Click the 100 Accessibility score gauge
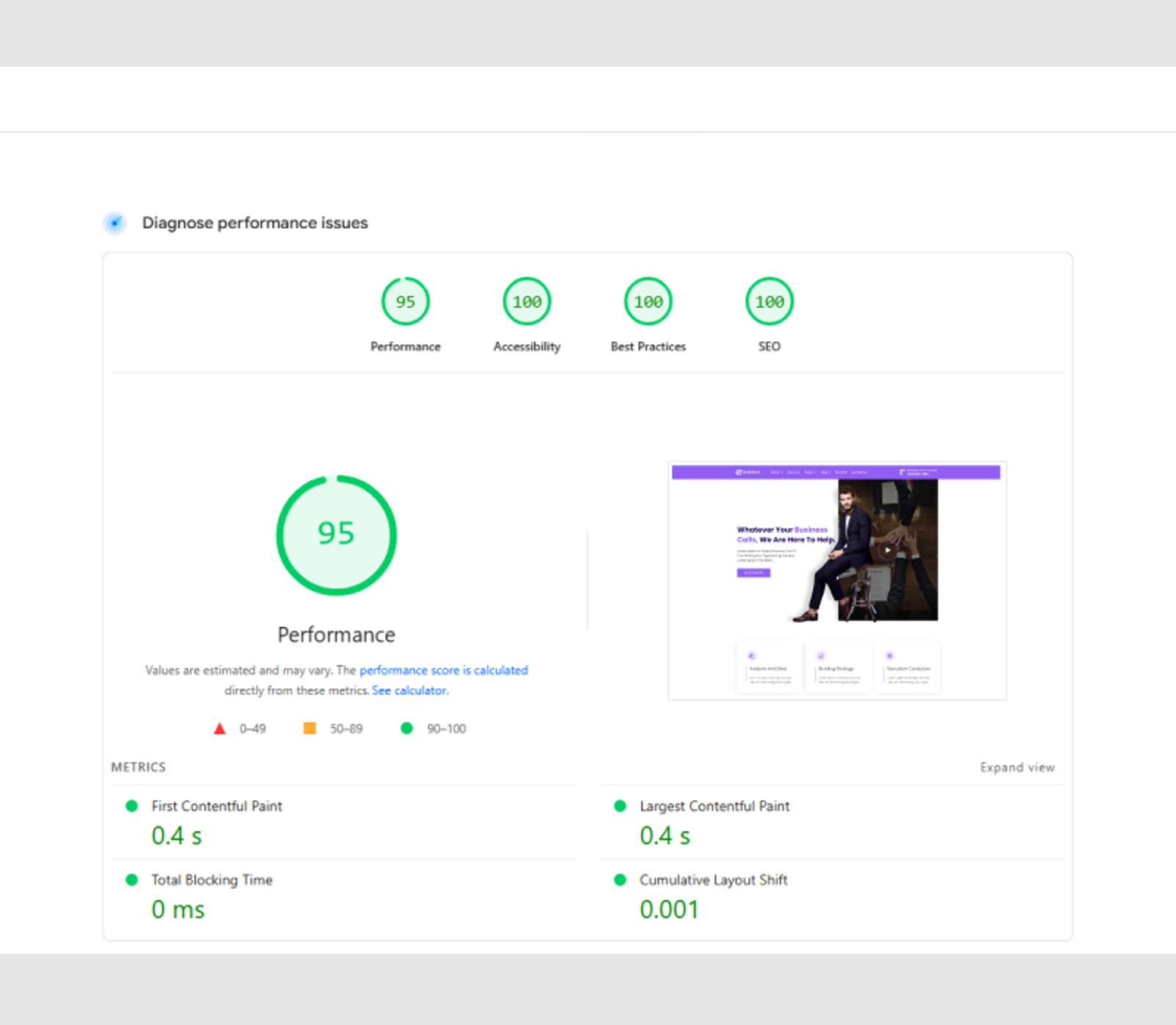This screenshot has width=1176, height=1025. click(x=526, y=301)
